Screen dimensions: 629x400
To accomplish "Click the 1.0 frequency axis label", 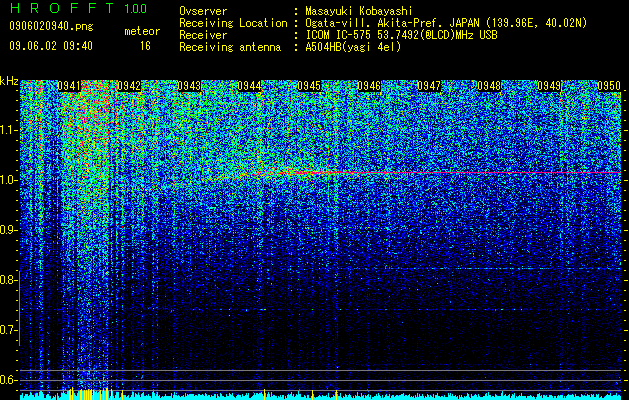I will pyautogui.click(x=7, y=180).
